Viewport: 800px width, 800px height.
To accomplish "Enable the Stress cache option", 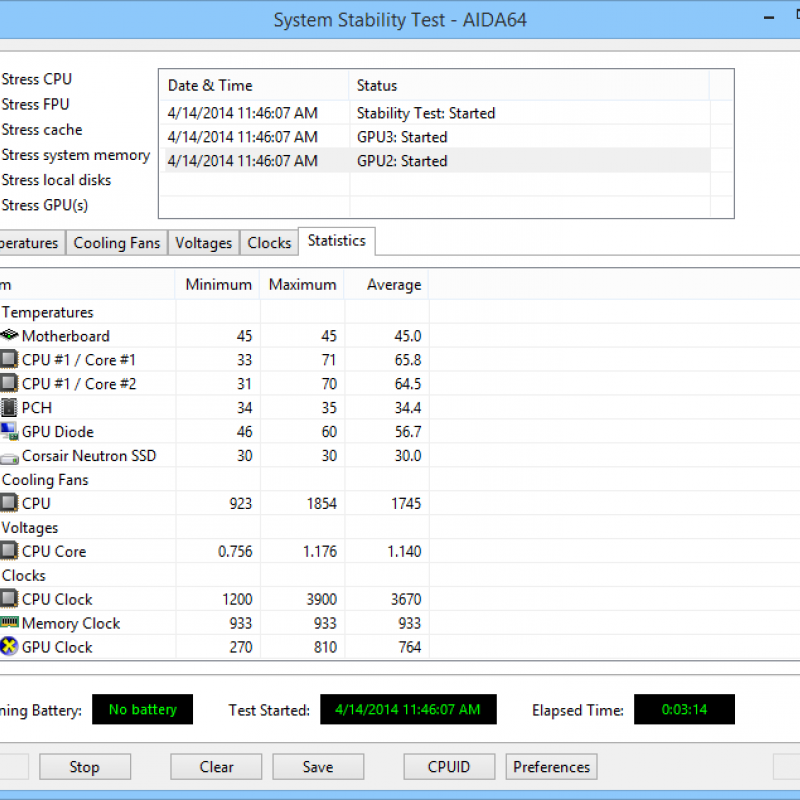I will coord(41,130).
